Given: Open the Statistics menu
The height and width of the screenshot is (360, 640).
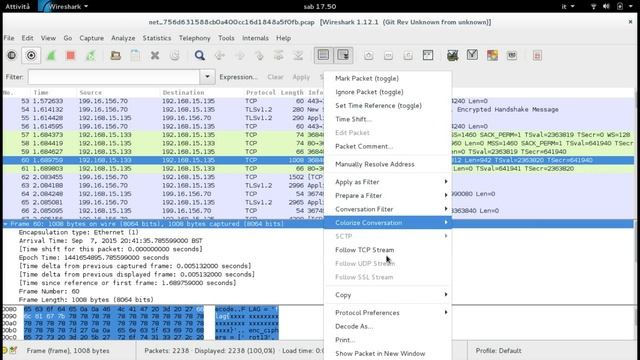Looking at the screenshot, I should coord(157,38).
